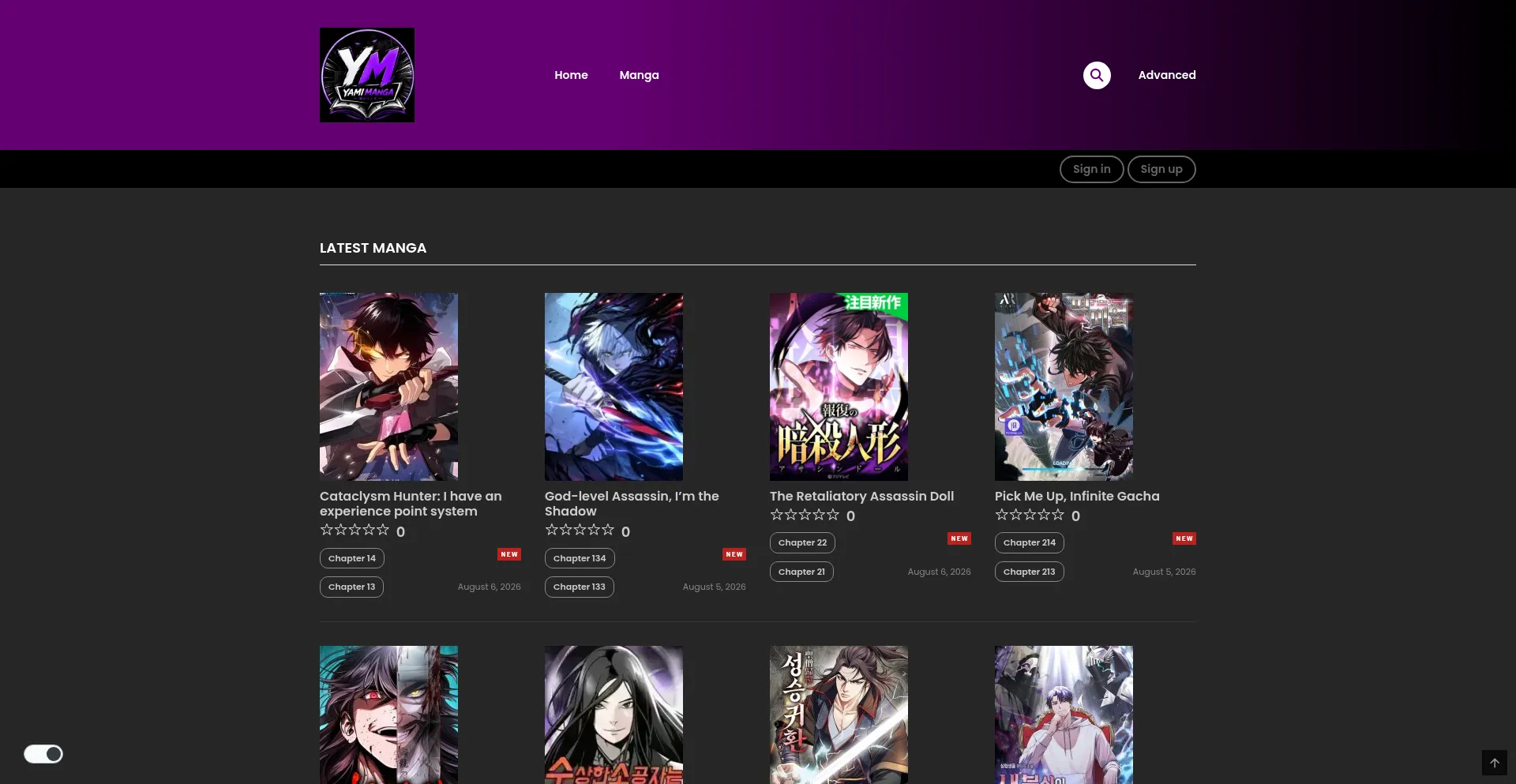Open Cataclysm Hunter cover thumbnail
1516x784 pixels.
click(x=388, y=387)
